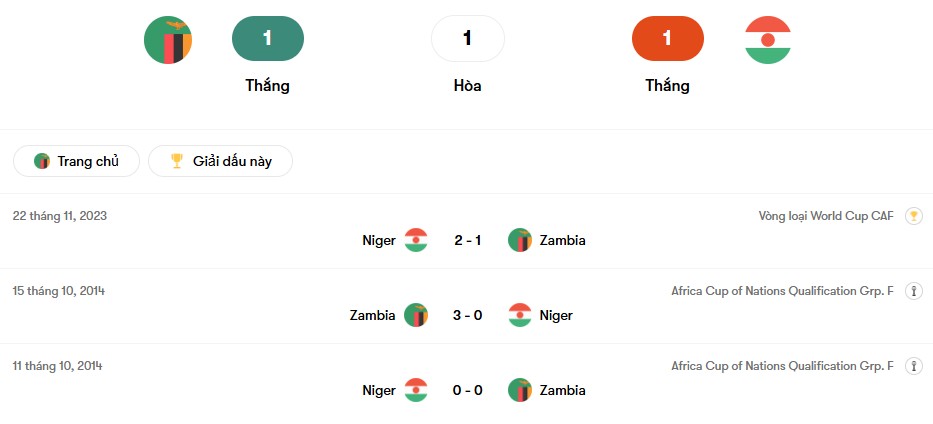Click Niger flag in the 2 - 1 match
The image size is (933, 424).
pyautogui.click(x=416, y=240)
